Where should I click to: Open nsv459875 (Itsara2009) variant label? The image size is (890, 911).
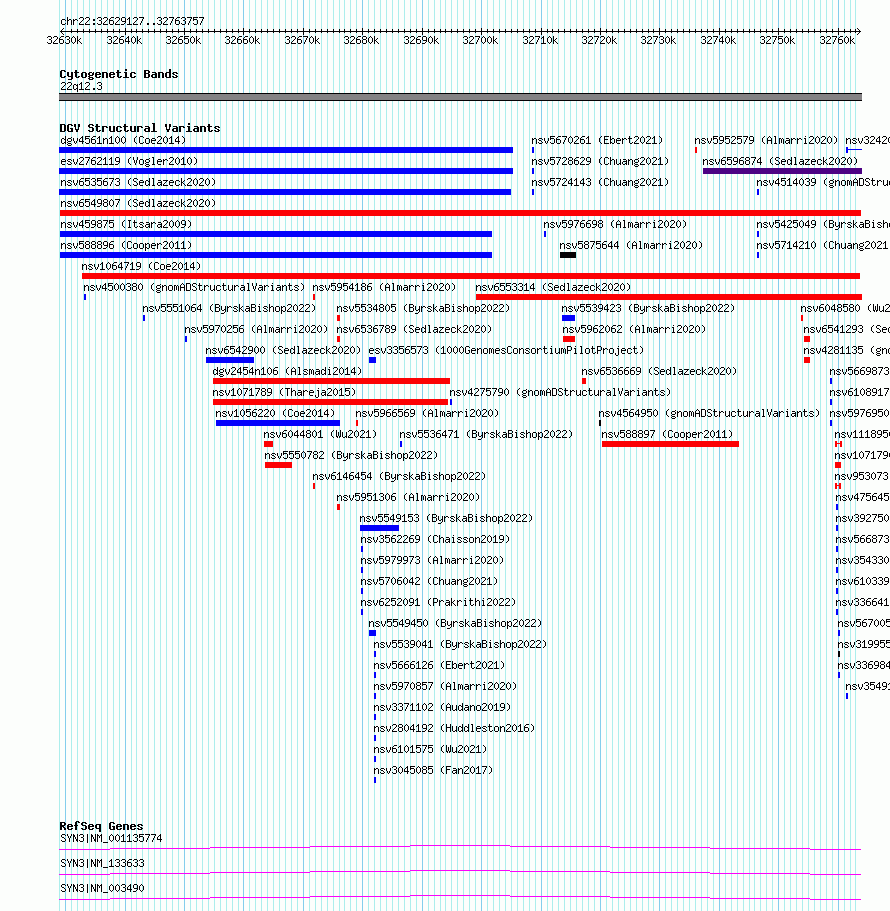[125, 224]
